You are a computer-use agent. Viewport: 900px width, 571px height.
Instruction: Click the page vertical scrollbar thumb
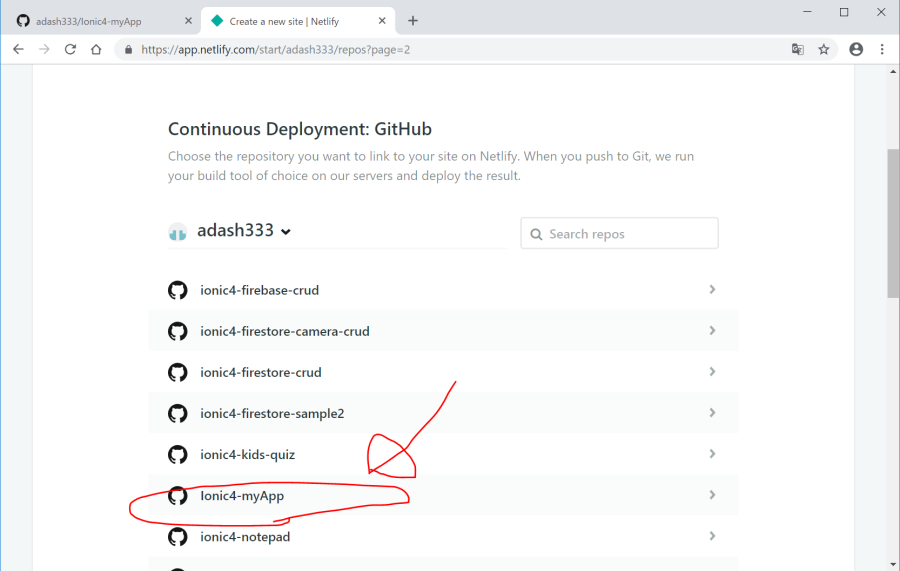point(892,223)
